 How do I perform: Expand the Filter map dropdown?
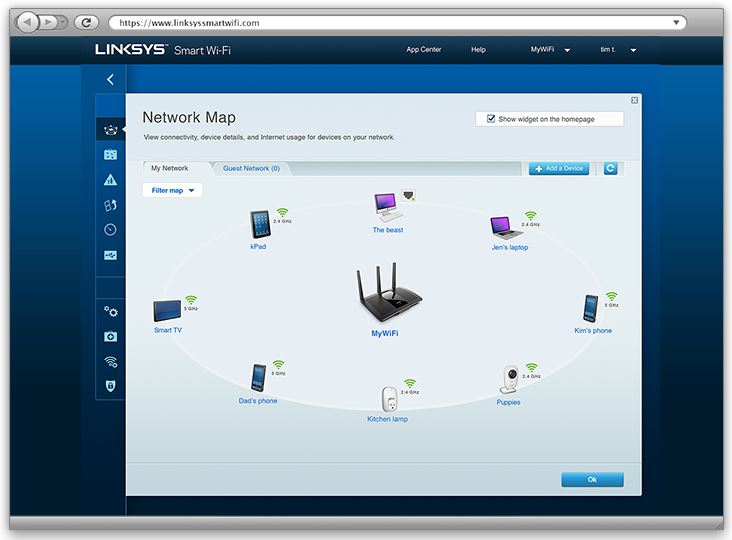point(172,190)
